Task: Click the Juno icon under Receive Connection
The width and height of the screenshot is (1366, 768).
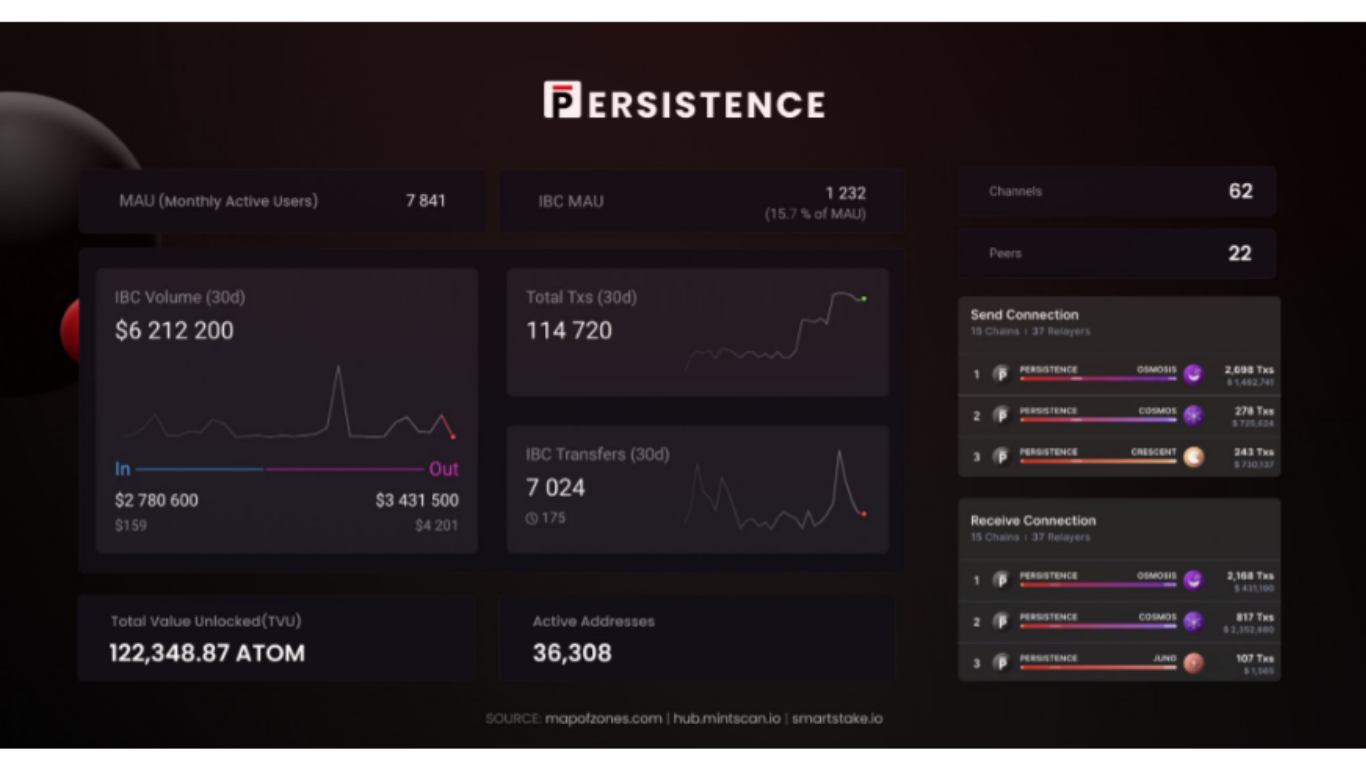Action: click(x=1193, y=663)
